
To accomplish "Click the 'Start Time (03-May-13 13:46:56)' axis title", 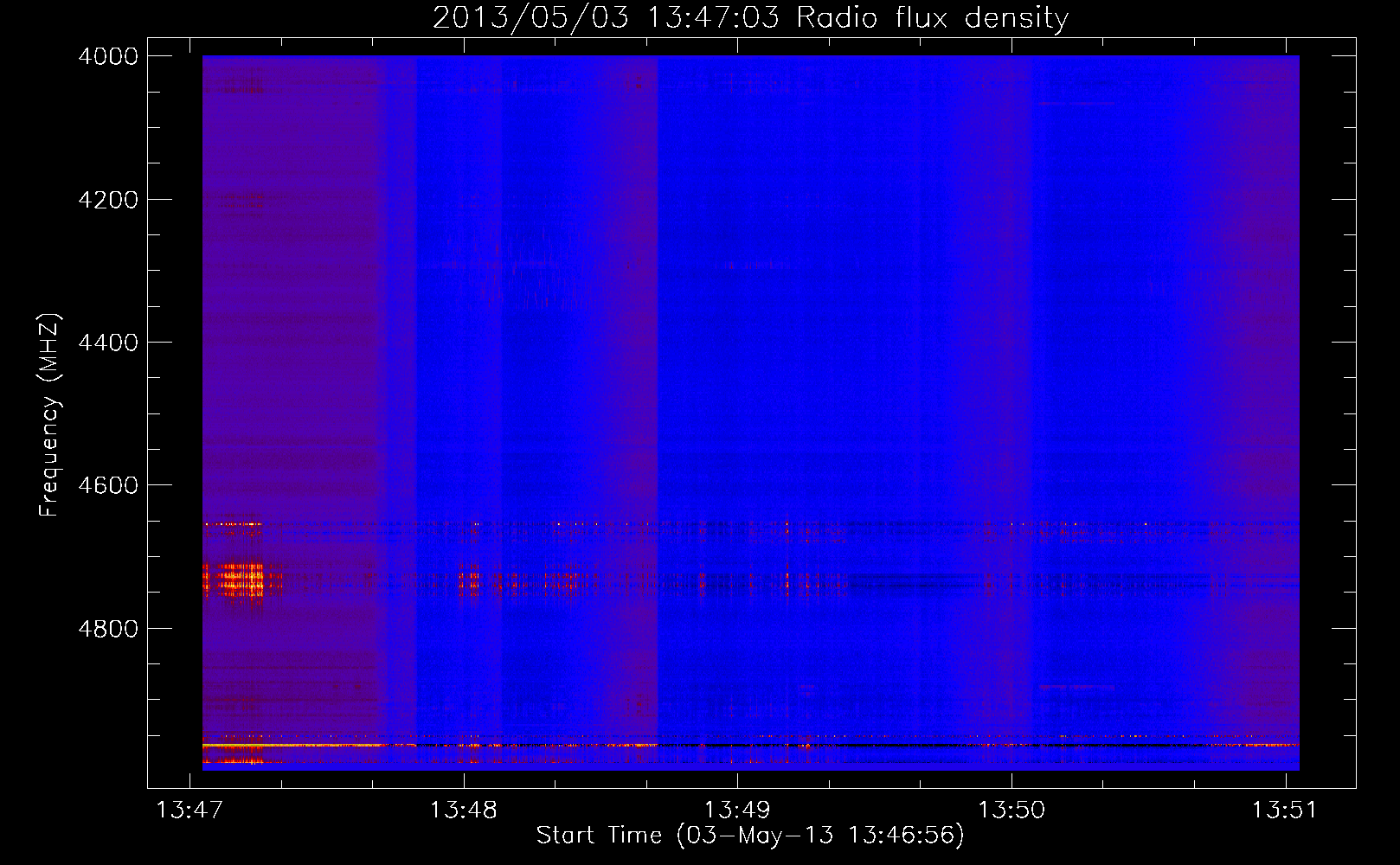I will [x=750, y=836].
